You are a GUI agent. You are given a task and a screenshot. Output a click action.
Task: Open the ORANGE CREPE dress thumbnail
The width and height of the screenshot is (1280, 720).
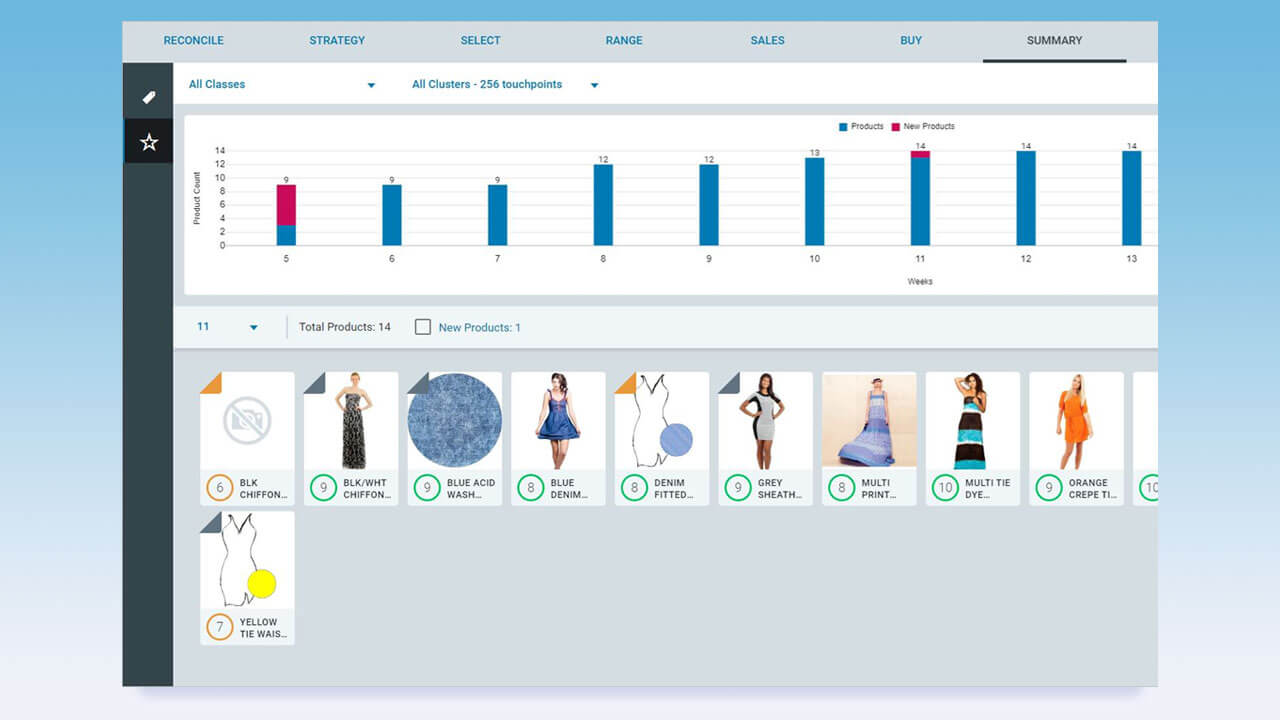point(1076,421)
